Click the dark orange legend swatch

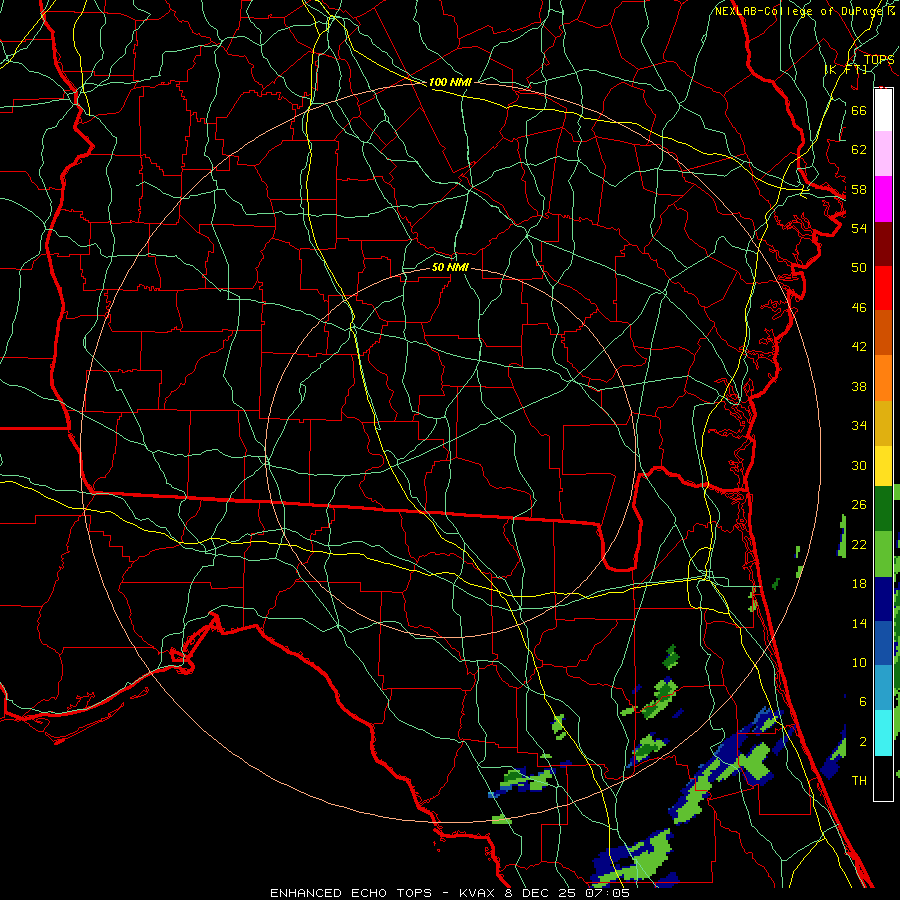[883, 333]
